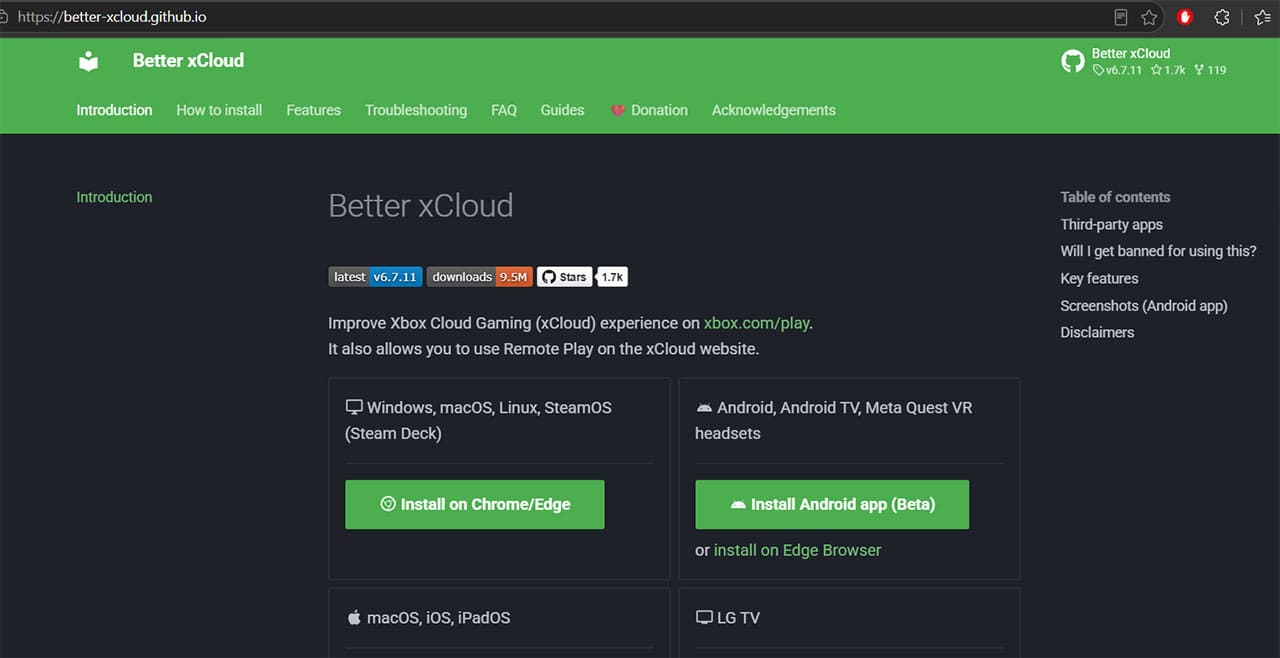Image resolution: width=1280 pixels, height=658 pixels.
Task: Open favorites list star icon
Action: coord(1263,17)
